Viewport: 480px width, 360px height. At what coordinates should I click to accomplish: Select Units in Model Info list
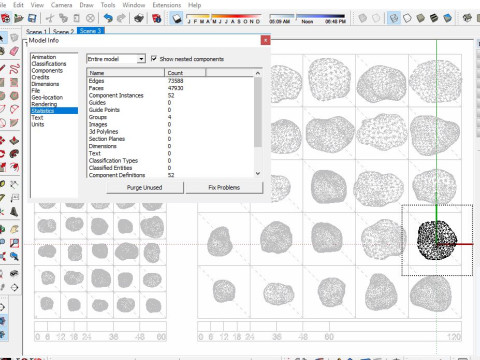click(x=38, y=124)
